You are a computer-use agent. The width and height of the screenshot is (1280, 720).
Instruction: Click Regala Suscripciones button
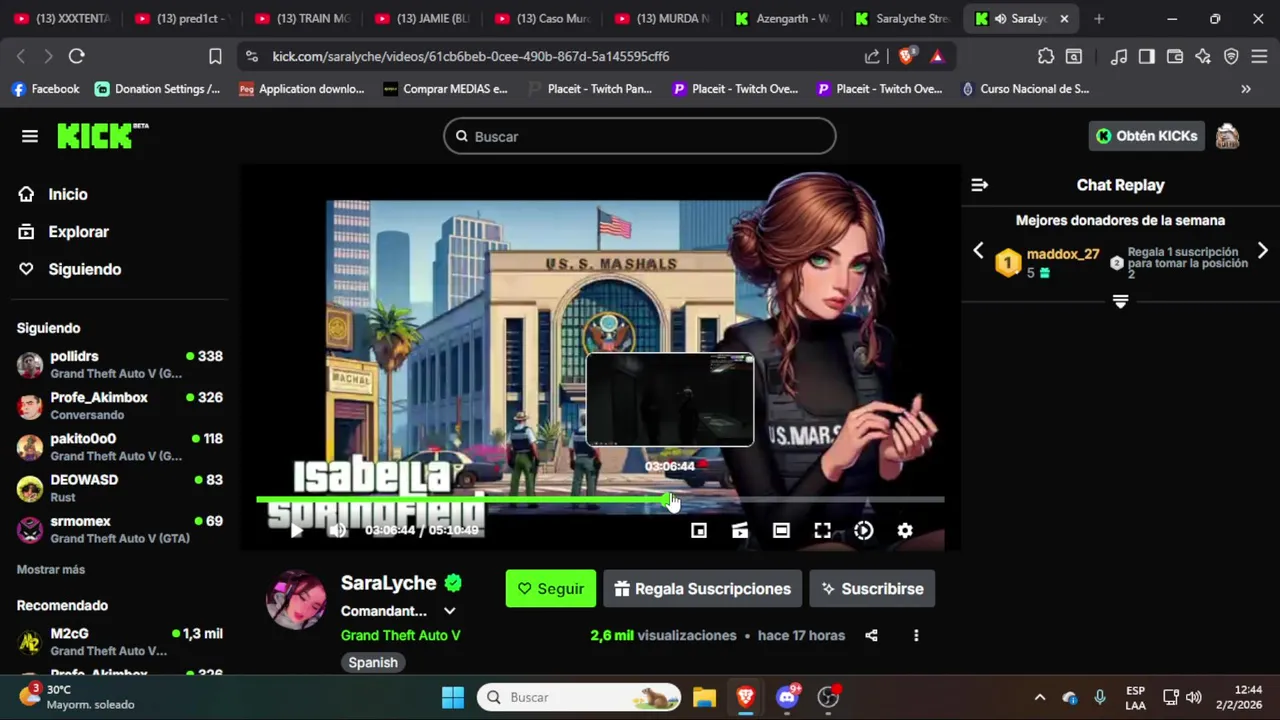pyautogui.click(x=703, y=589)
